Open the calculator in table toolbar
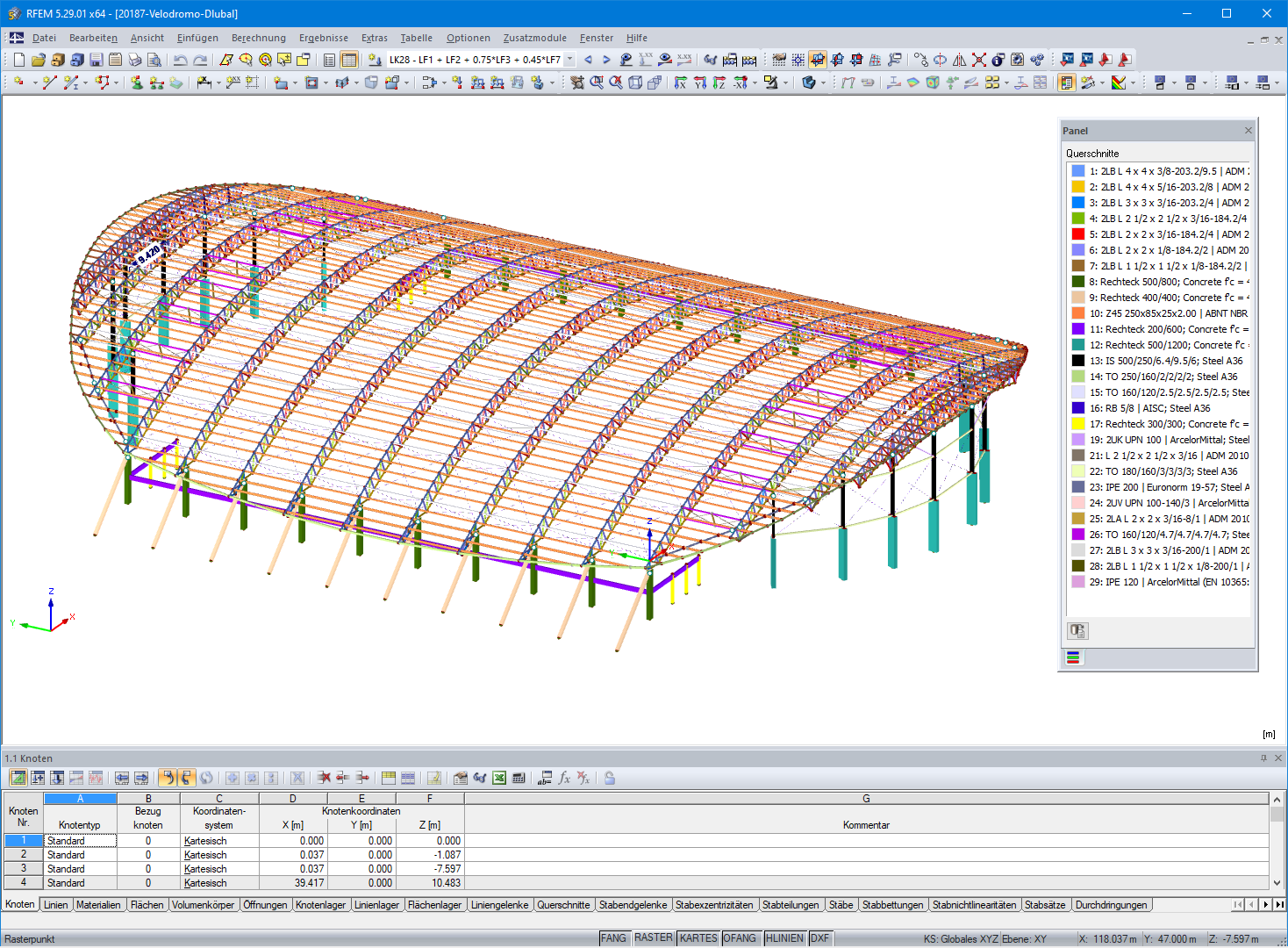Screen dimensions: 1288x948 coord(518,778)
